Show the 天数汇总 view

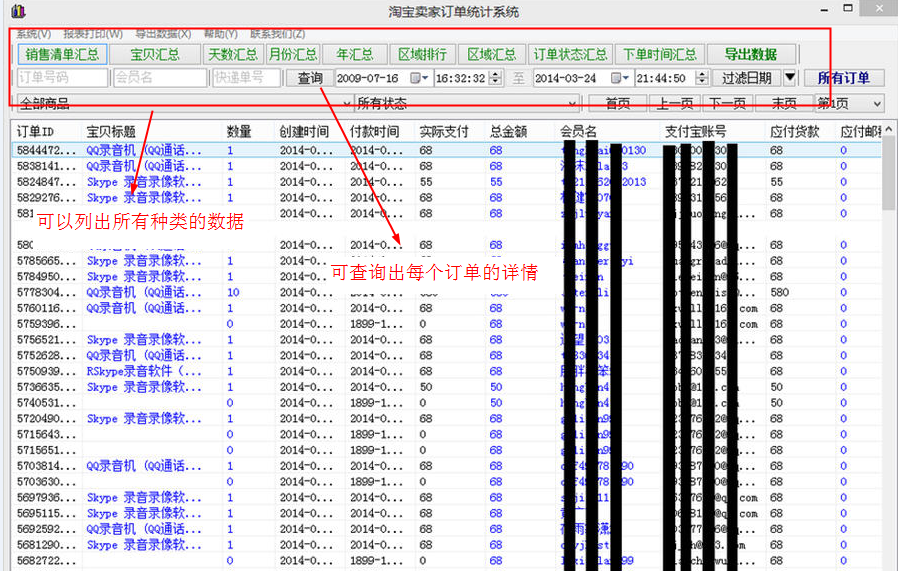coord(233,54)
